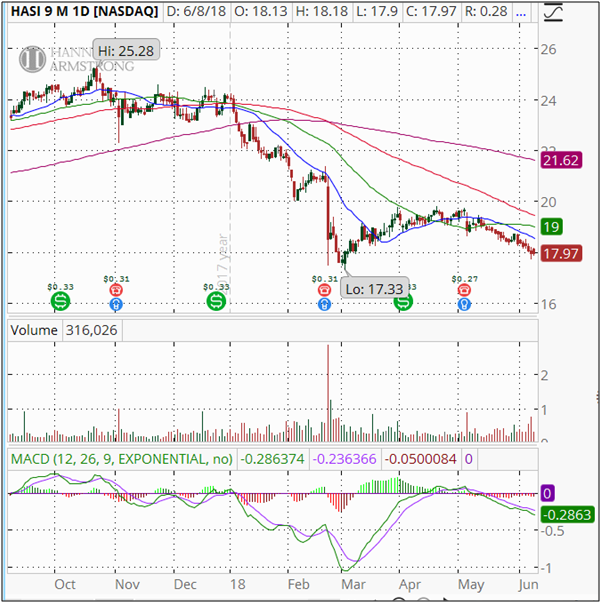Click the MACD (12, 26, 9, EXPONENTIAL, no) label
Viewport: 602px width, 603px height.
[x=122, y=459]
